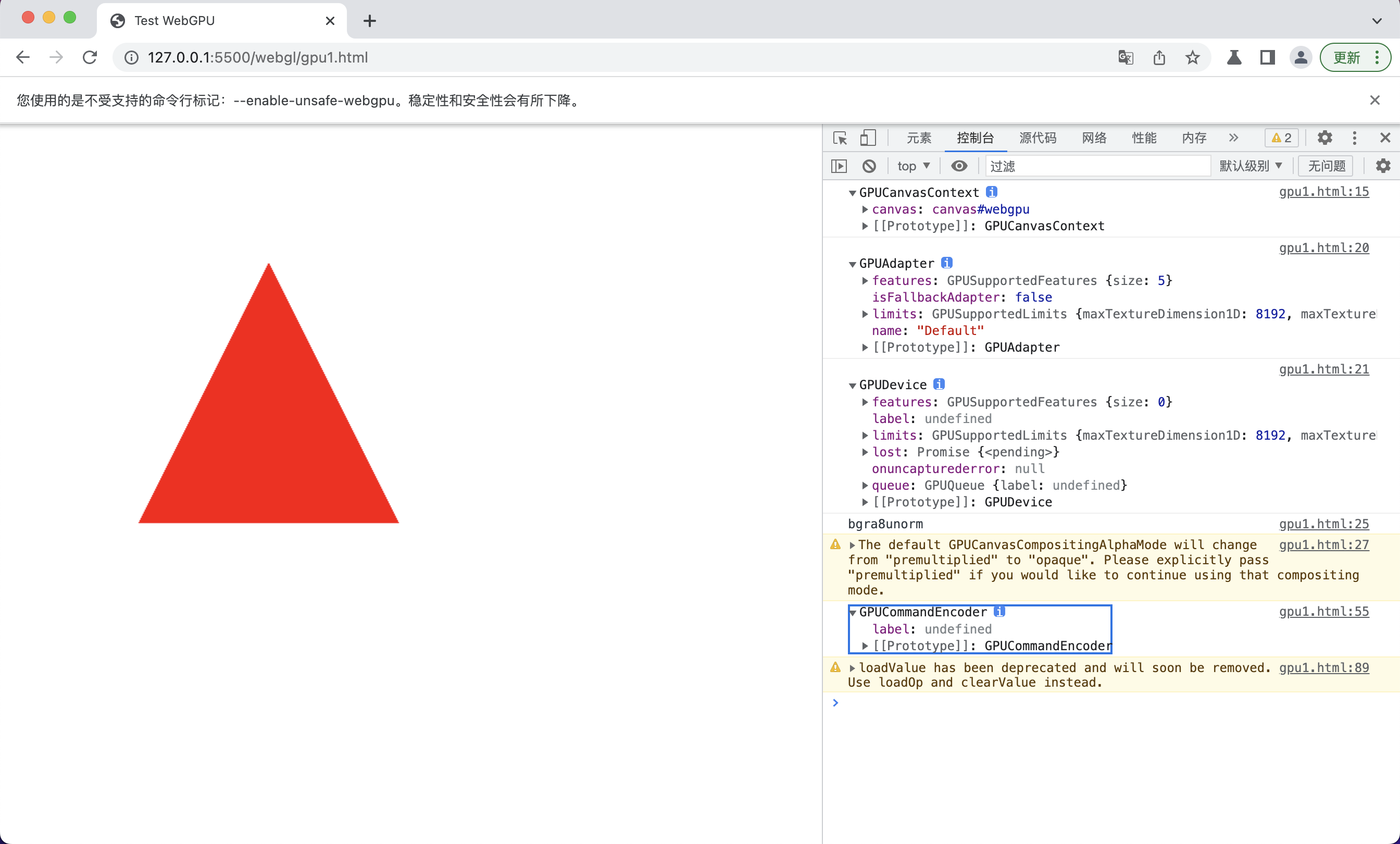This screenshot has height=844, width=1400.
Task: Click the 更新 update button
Action: click(1346, 57)
